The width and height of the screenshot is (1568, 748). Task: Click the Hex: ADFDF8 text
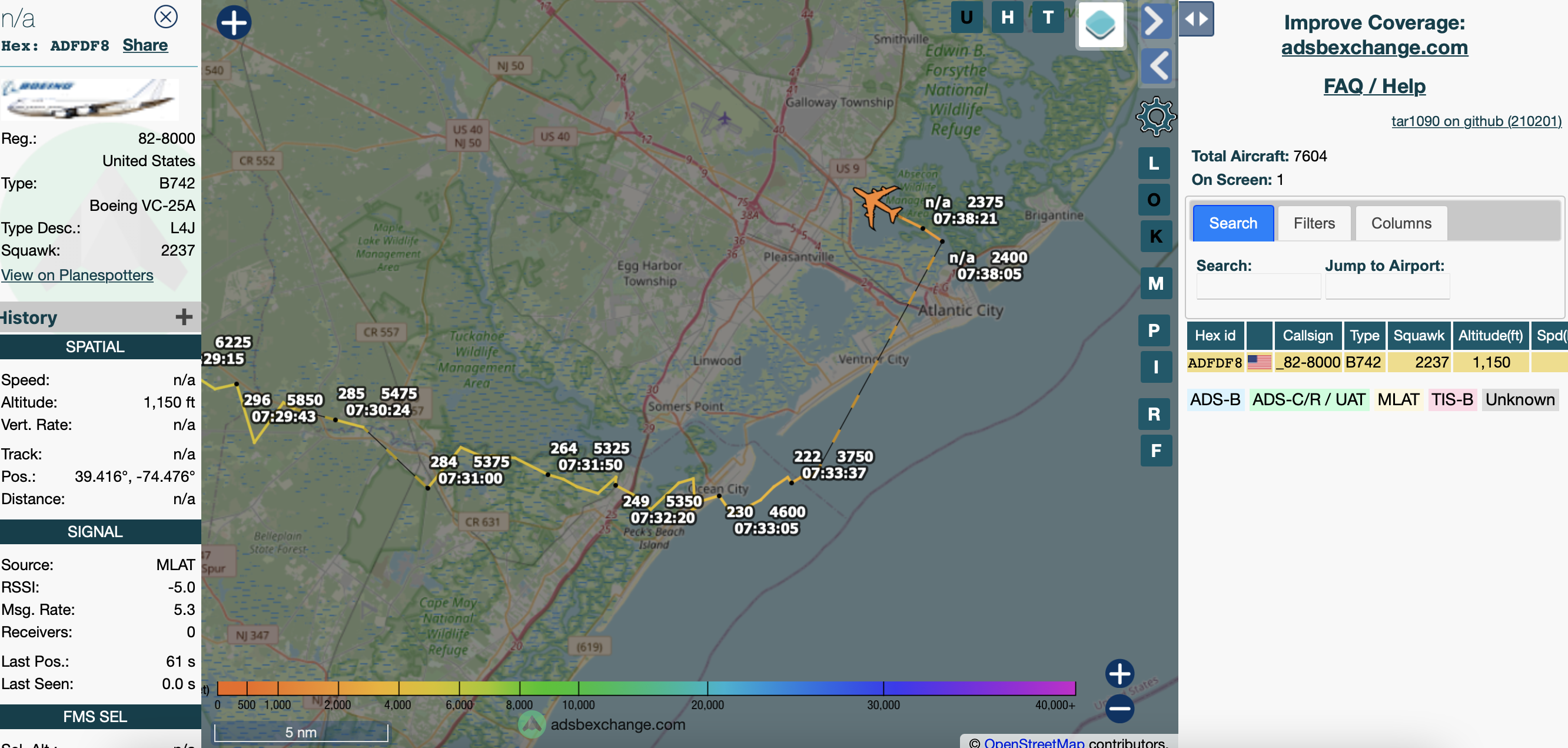pyautogui.click(x=55, y=46)
